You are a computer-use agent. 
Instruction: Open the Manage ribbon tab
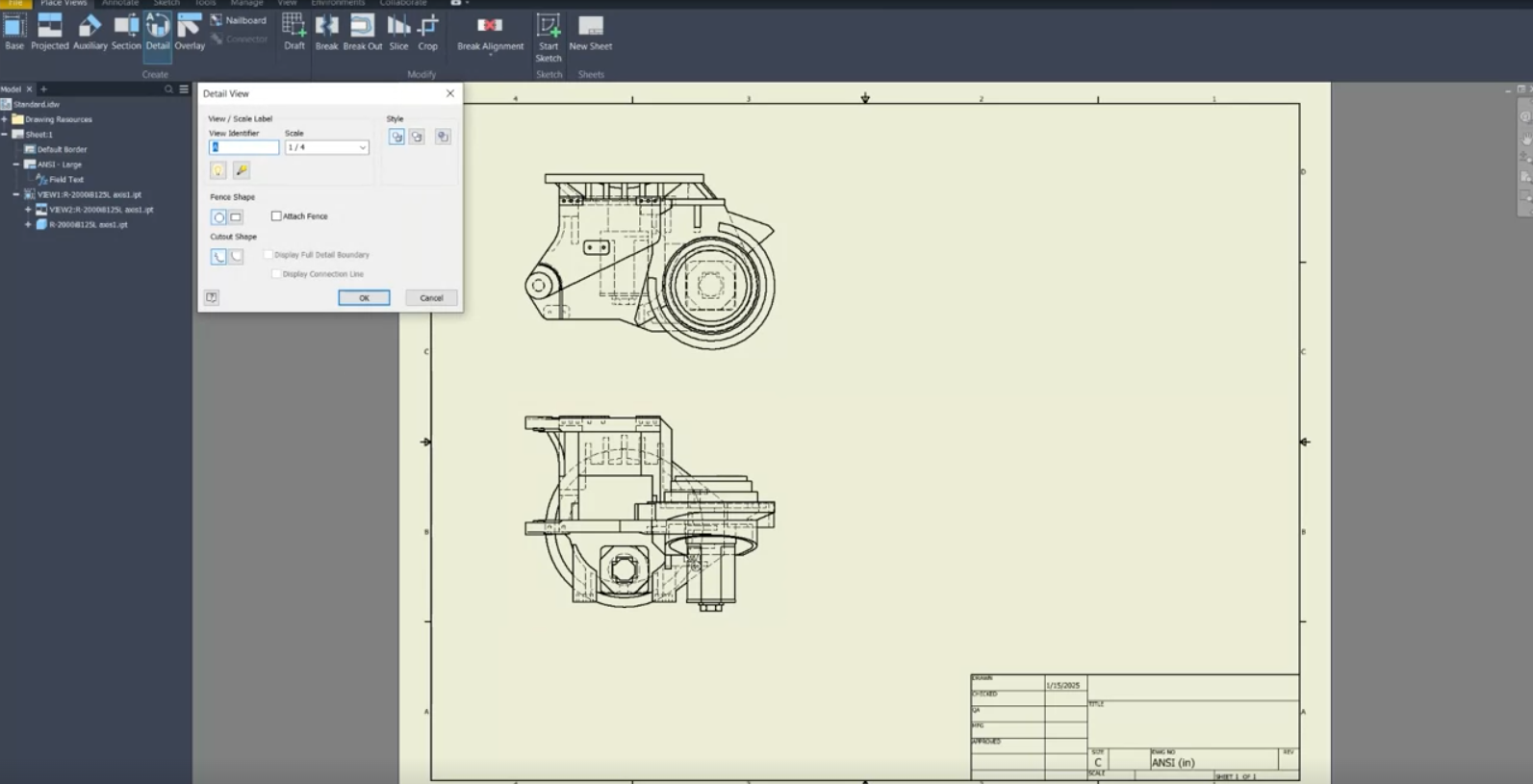(x=246, y=4)
